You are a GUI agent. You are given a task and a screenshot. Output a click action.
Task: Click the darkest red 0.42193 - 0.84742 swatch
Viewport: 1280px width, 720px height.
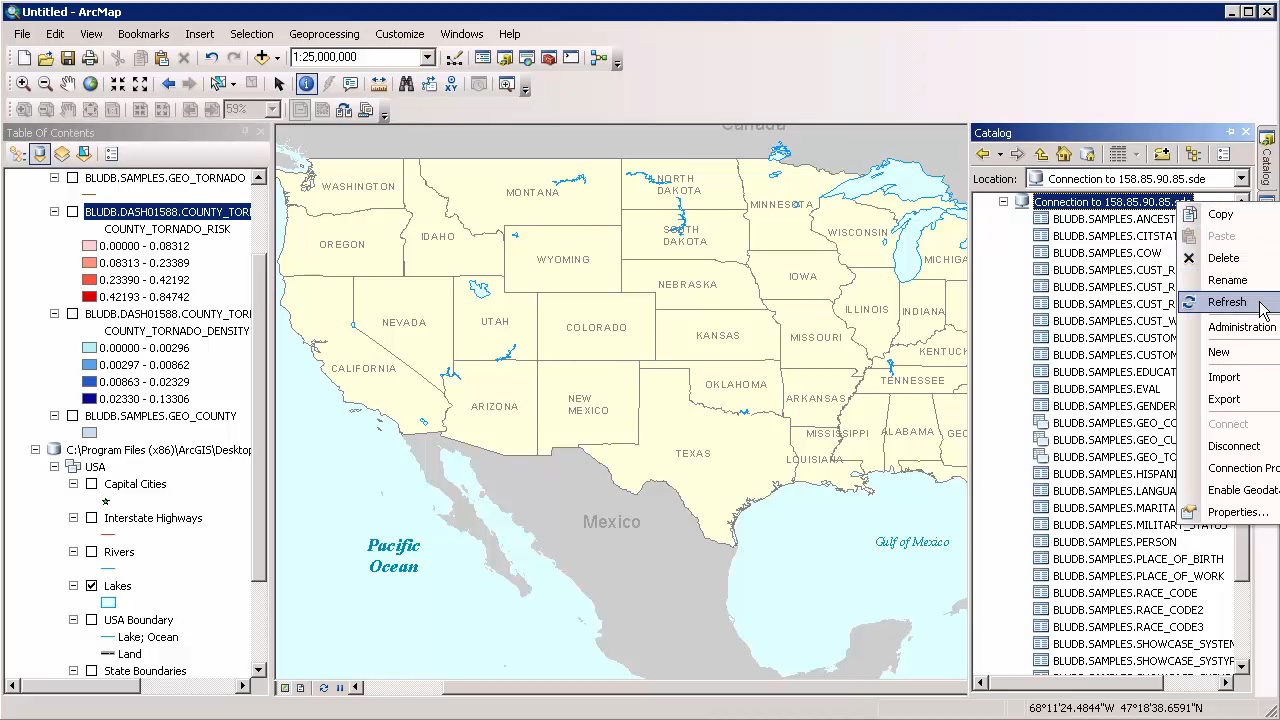click(x=89, y=297)
